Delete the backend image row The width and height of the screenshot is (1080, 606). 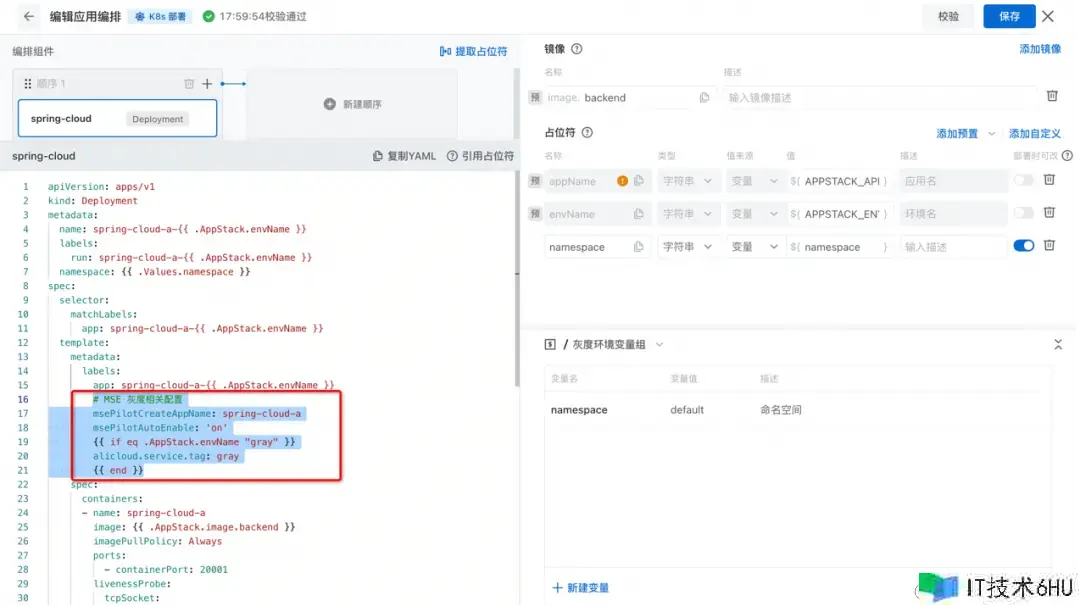tap(1052, 96)
